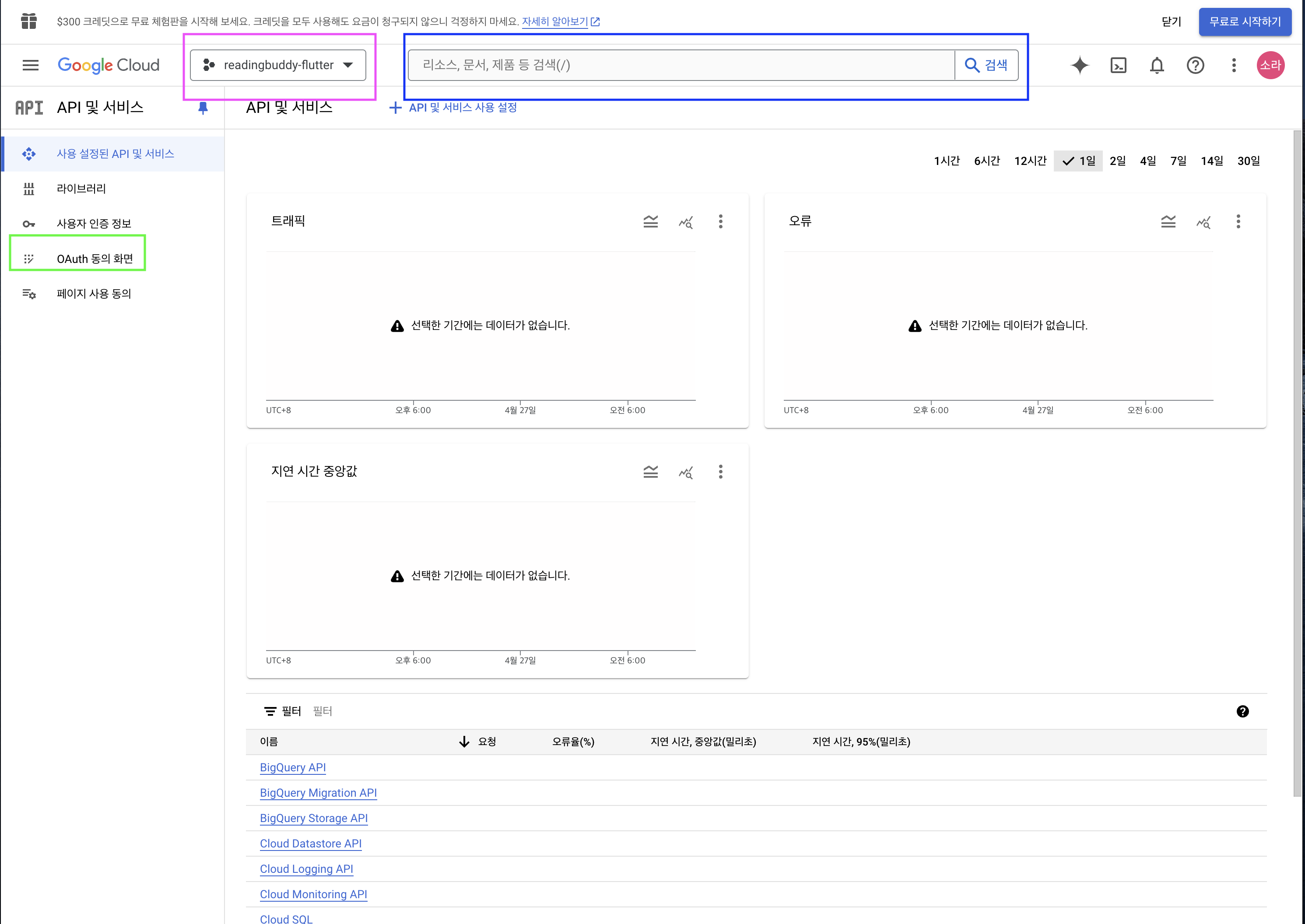Select the 30일 time range
The image size is (1305, 924).
1248,161
